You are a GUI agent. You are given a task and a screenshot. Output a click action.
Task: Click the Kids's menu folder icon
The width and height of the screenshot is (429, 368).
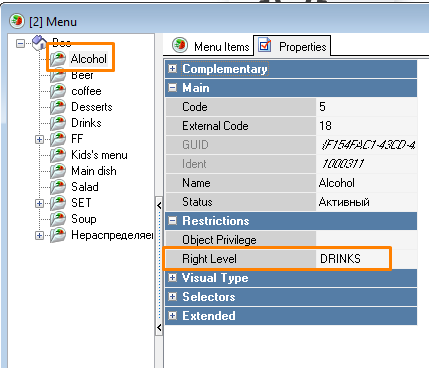click(58, 155)
